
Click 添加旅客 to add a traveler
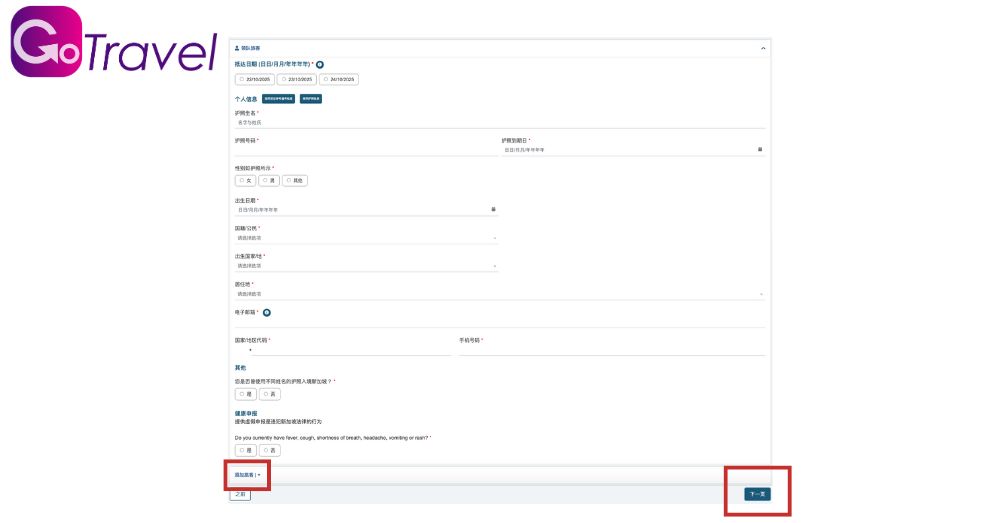coord(247,474)
